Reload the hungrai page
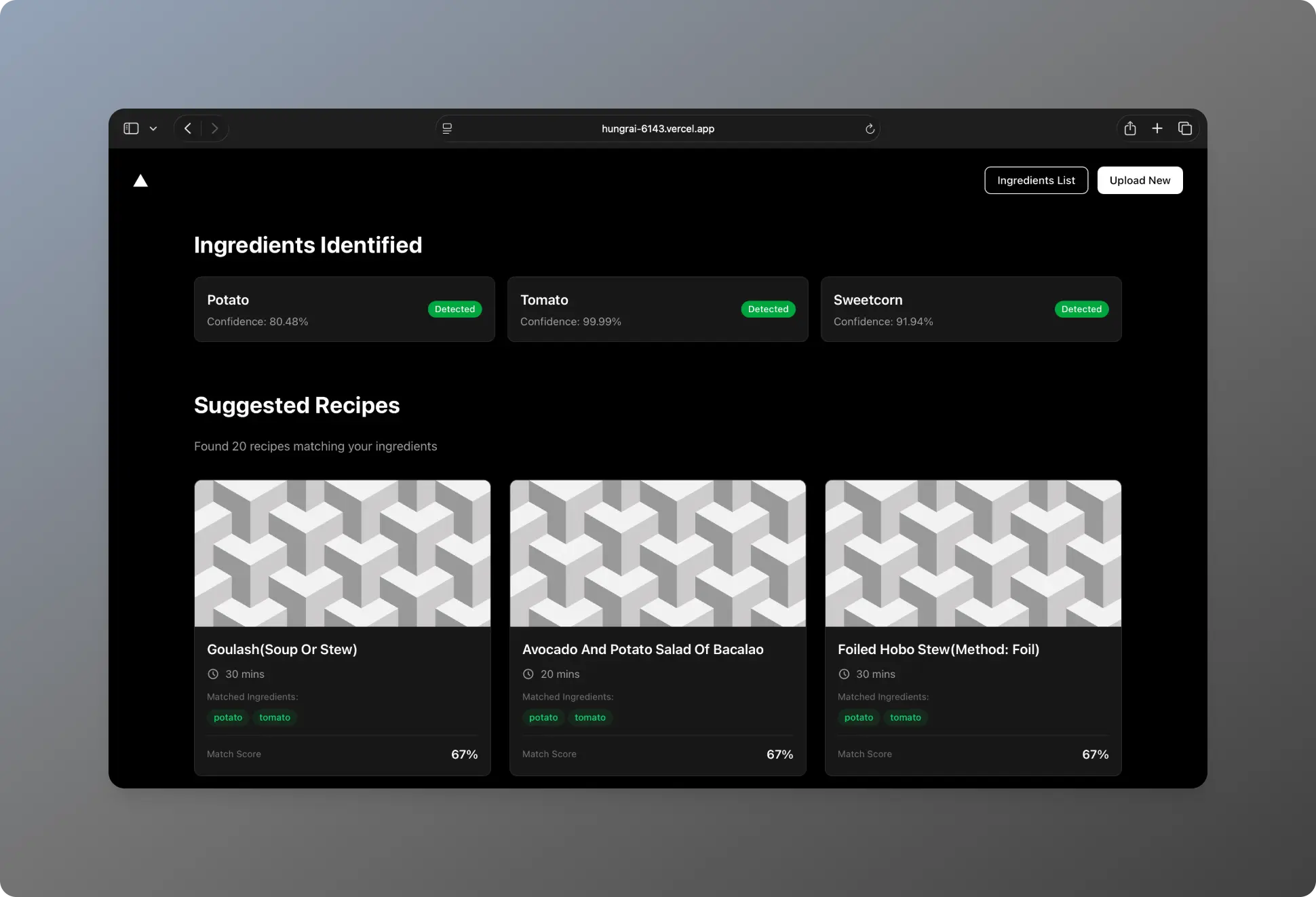Viewport: 1316px width, 897px height. 870,129
